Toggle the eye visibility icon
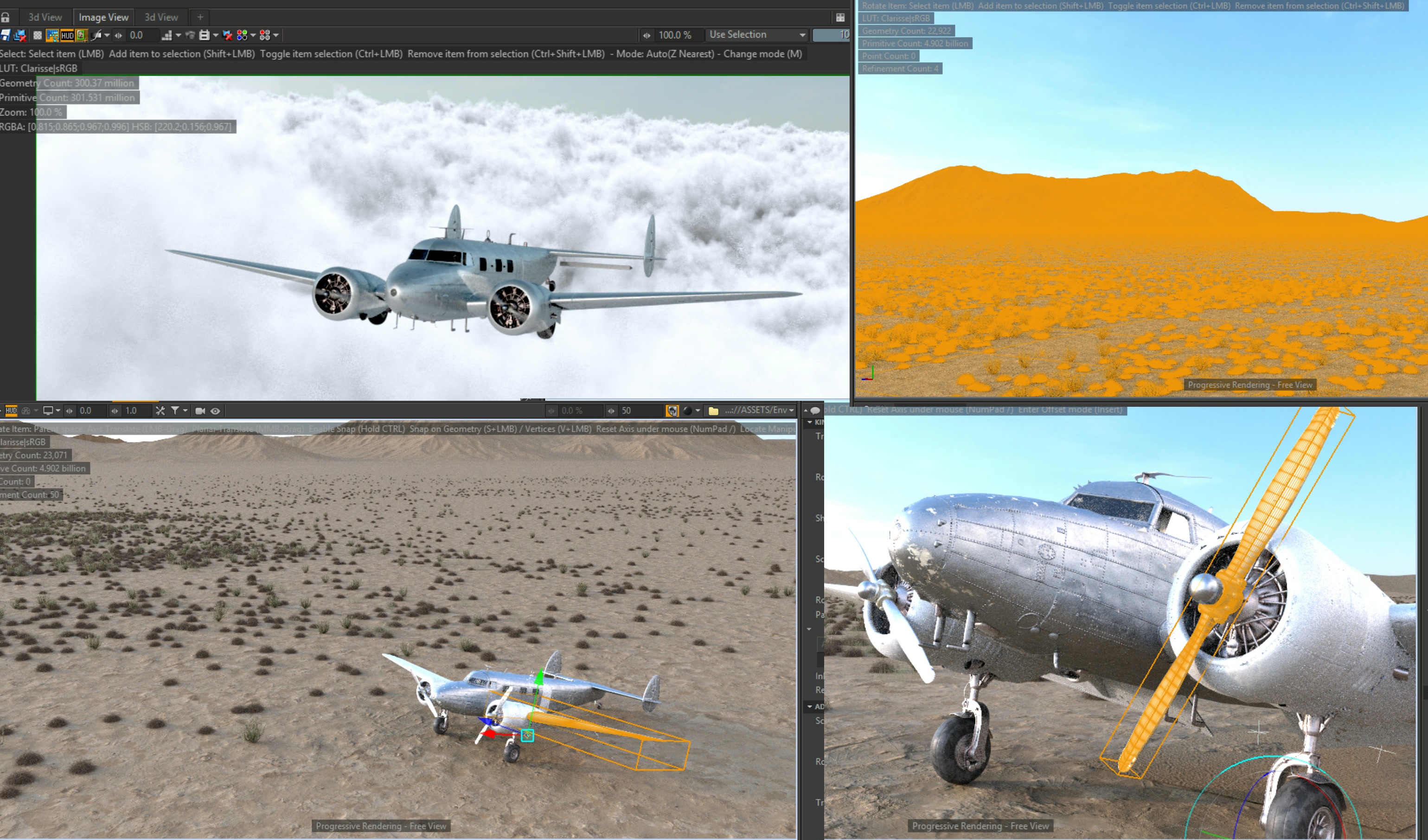Image resolution: width=1428 pixels, height=840 pixels. (215, 411)
